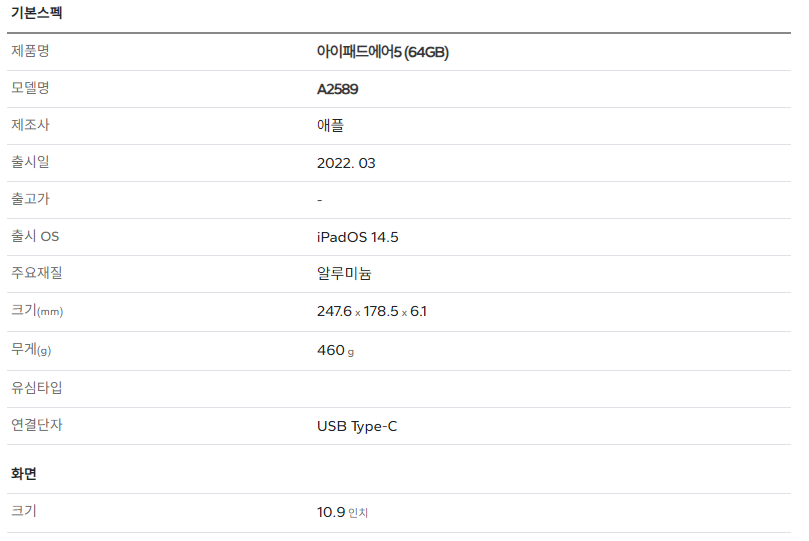
Task: Click the iPadOS 14.5 value
Action: [x=358, y=237]
